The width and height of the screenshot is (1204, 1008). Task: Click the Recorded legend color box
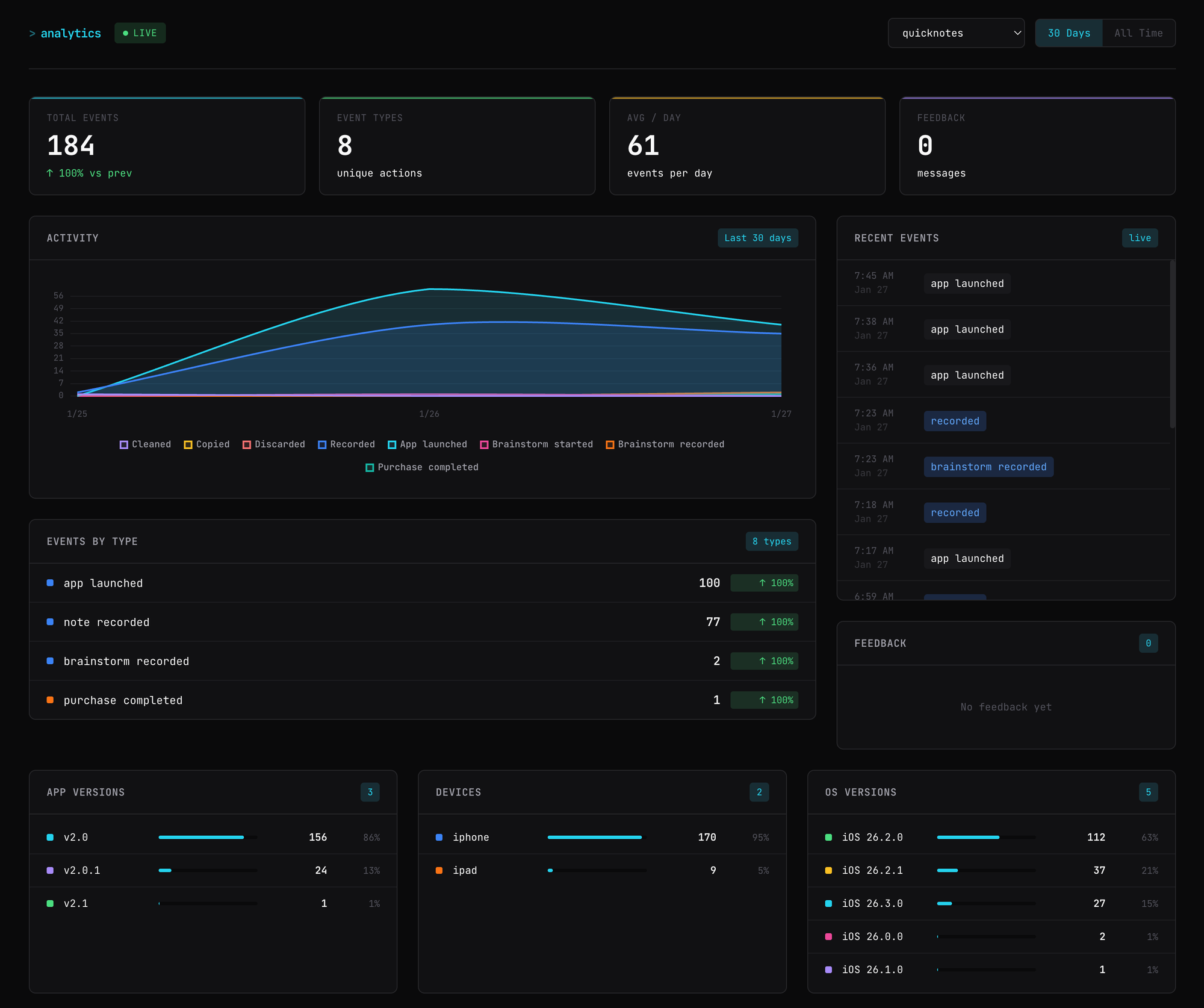click(x=322, y=444)
